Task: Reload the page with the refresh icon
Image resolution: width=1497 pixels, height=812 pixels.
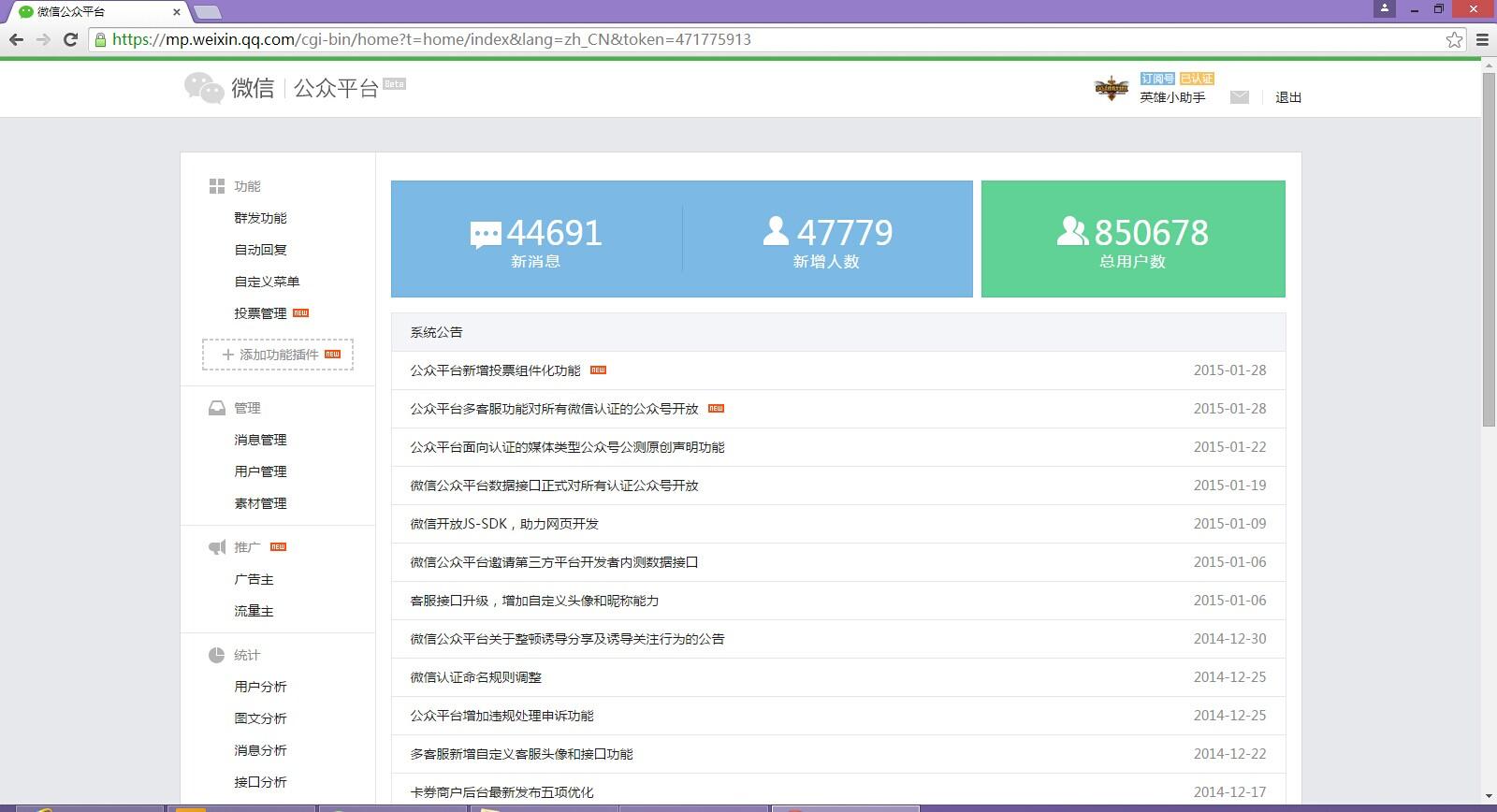Action: (70, 39)
